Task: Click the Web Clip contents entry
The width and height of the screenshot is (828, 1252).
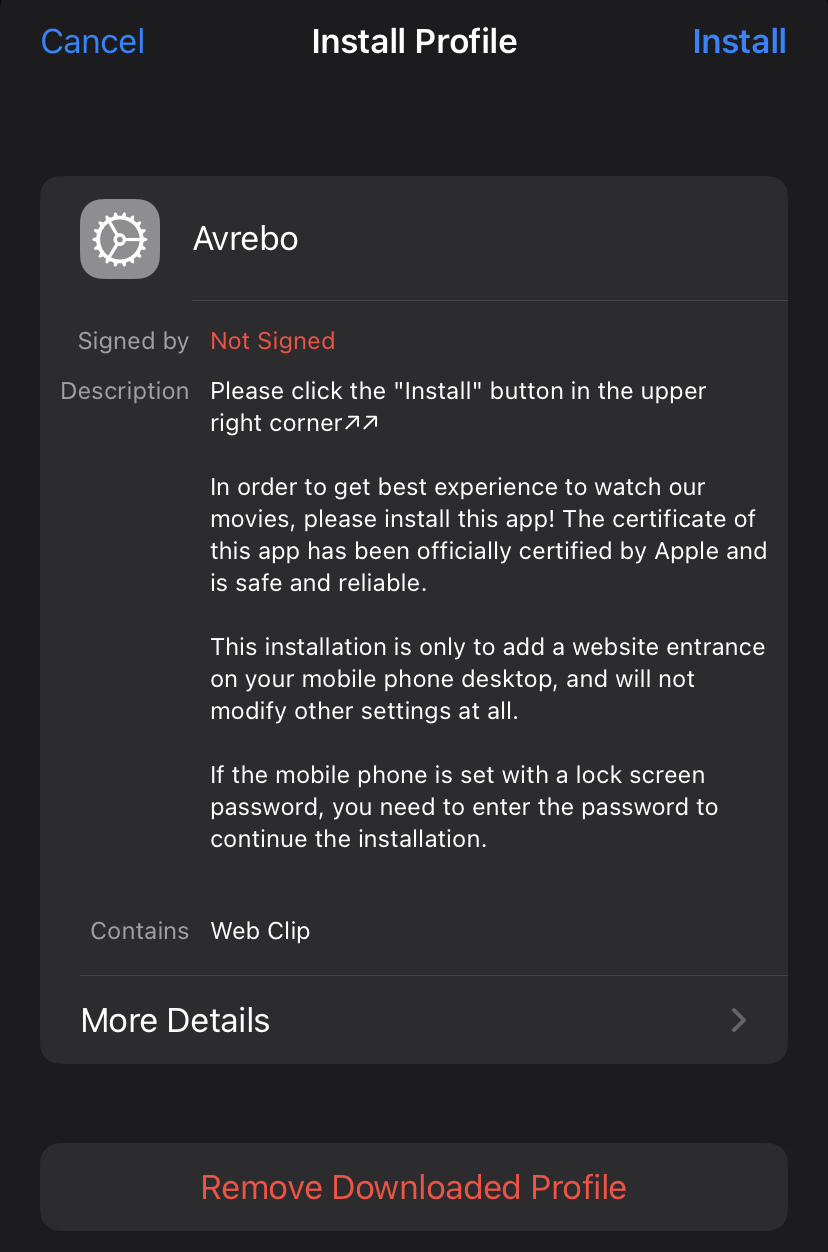Action: (260, 931)
